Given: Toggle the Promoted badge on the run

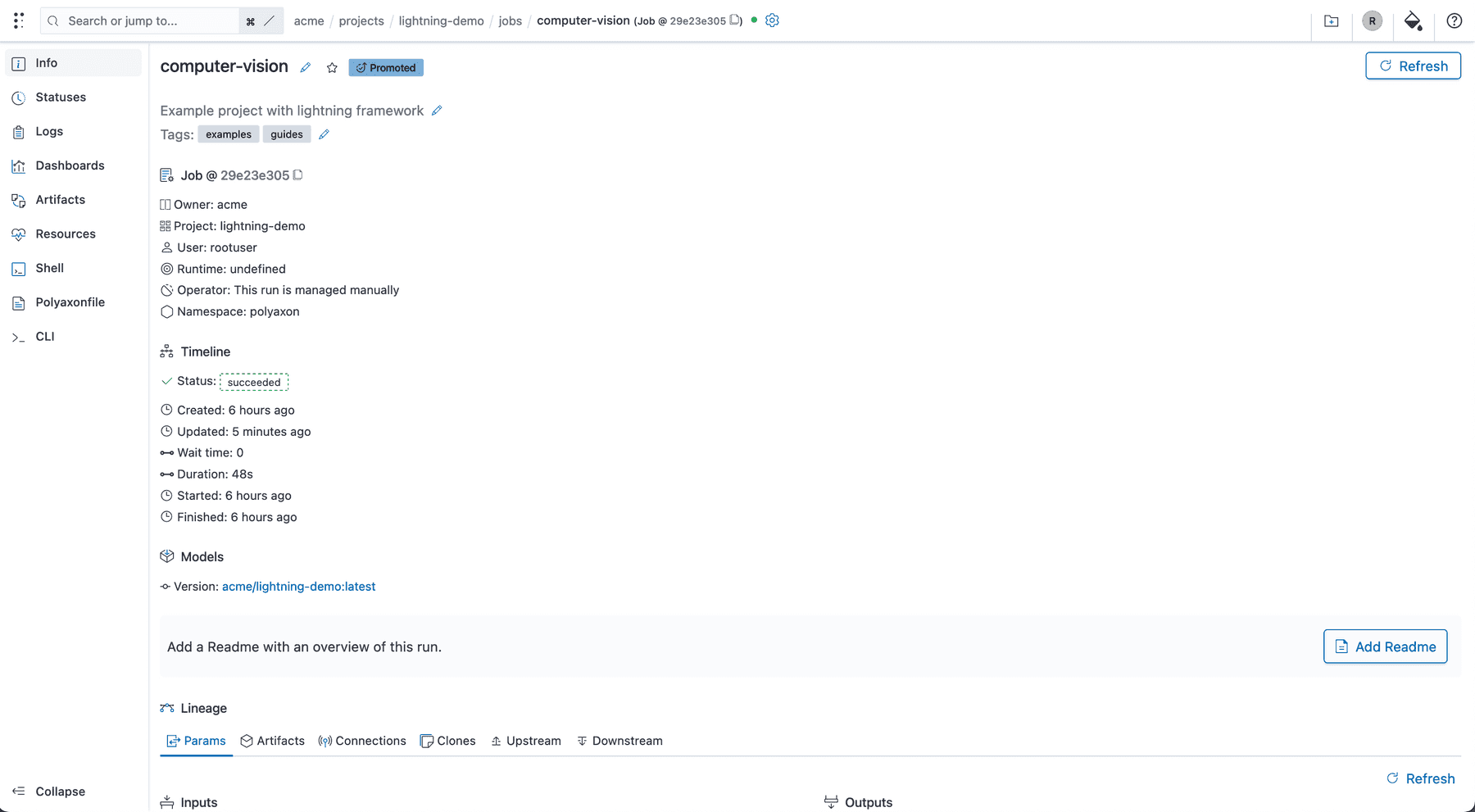Looking at the screenshot, I should coord(385,67).
